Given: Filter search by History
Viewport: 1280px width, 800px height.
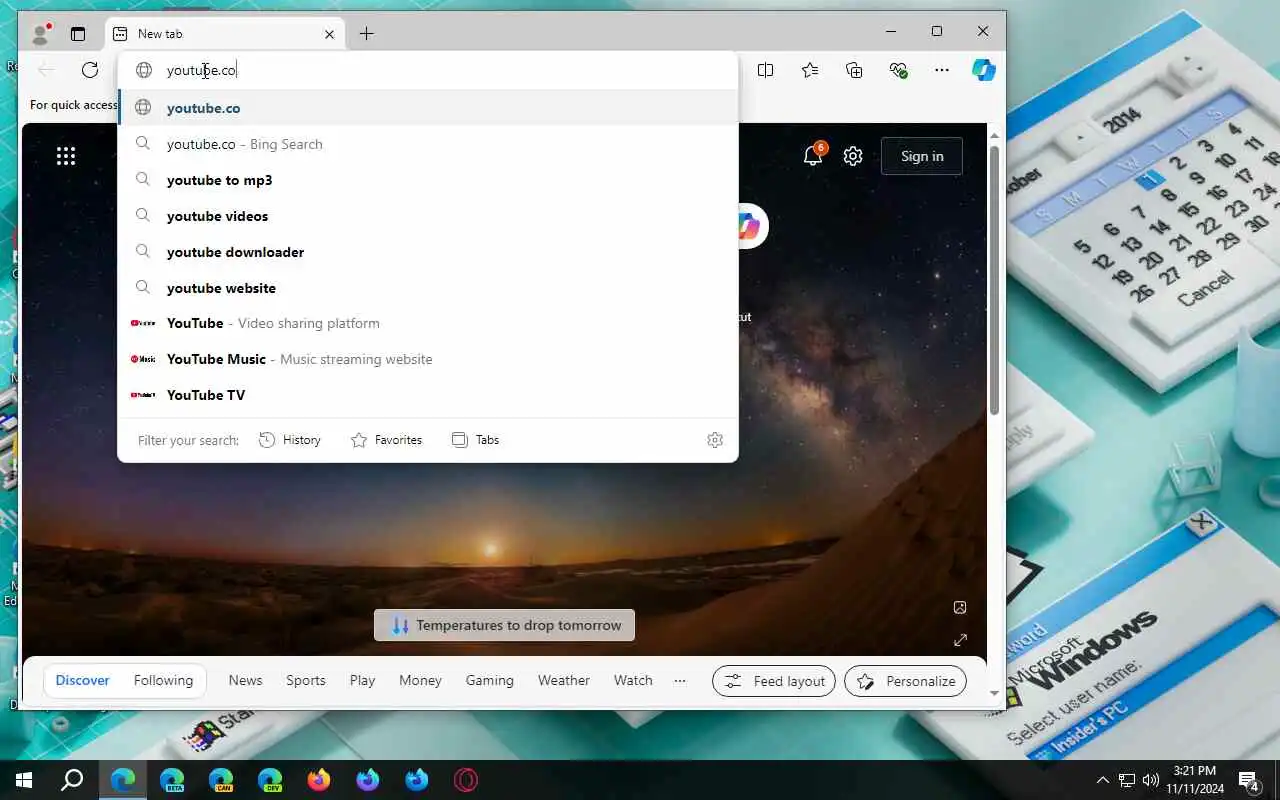Looking at the screenshot, I should [290, 440].
